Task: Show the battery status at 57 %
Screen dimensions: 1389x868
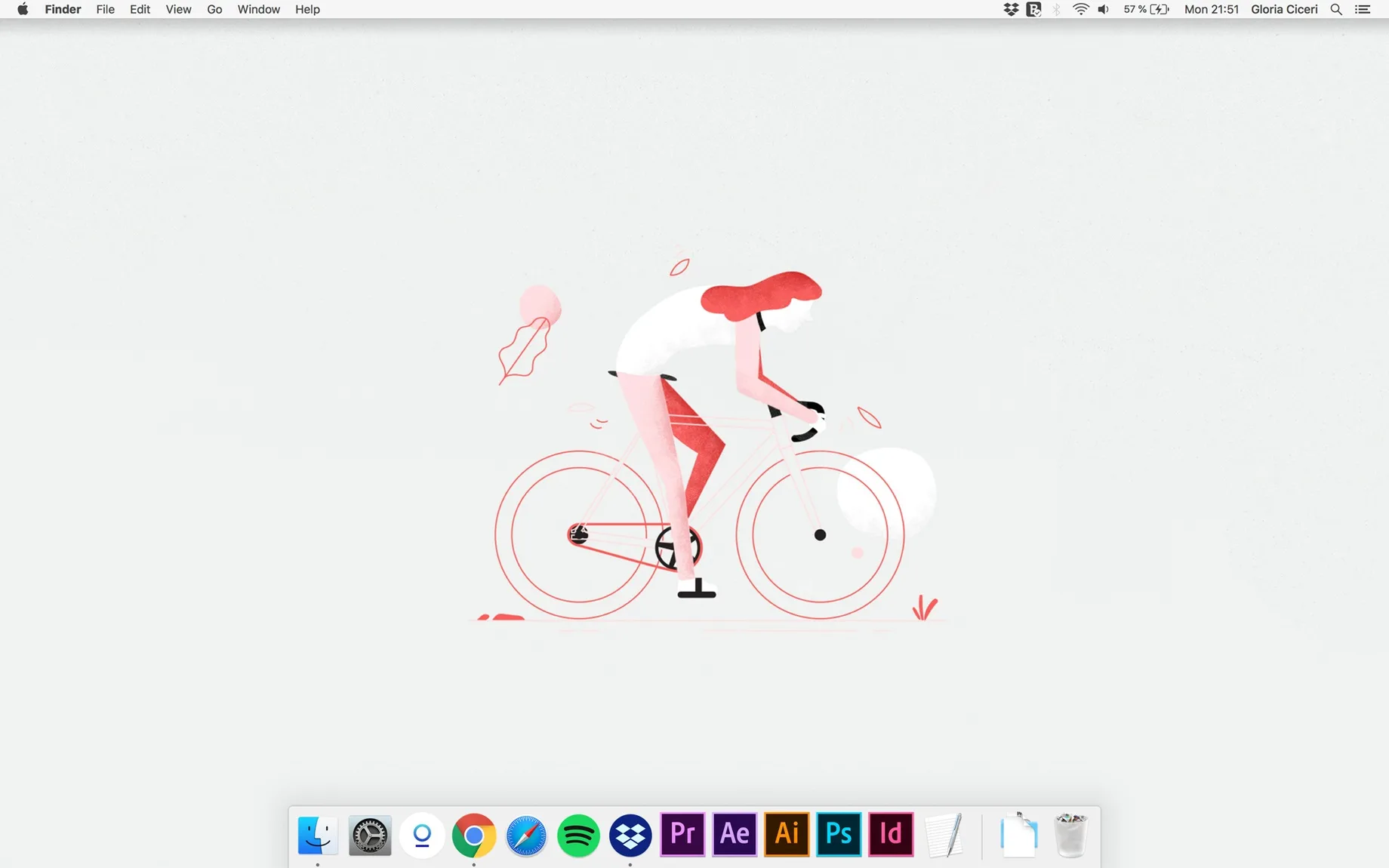Action: (x=1146, y=9)
